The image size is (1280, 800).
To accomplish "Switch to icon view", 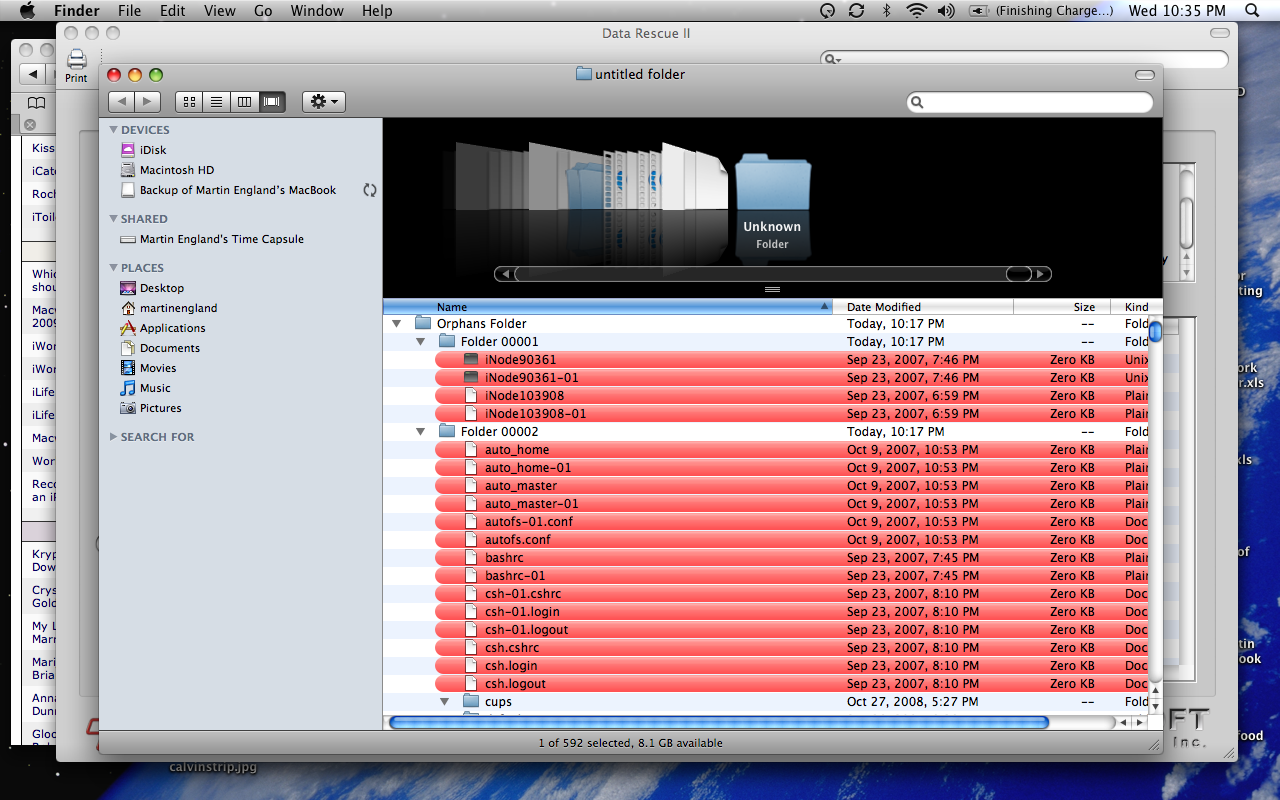I will pos(188,101).
